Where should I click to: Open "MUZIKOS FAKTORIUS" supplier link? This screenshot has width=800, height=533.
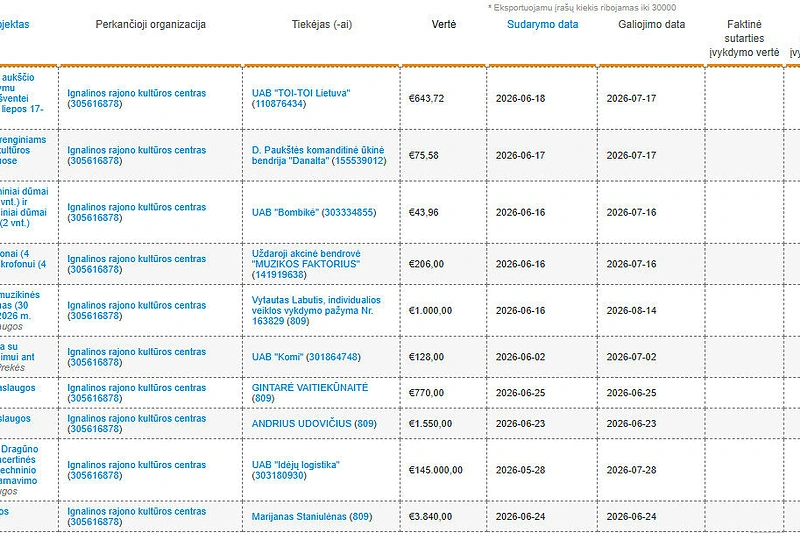(306, 264)
